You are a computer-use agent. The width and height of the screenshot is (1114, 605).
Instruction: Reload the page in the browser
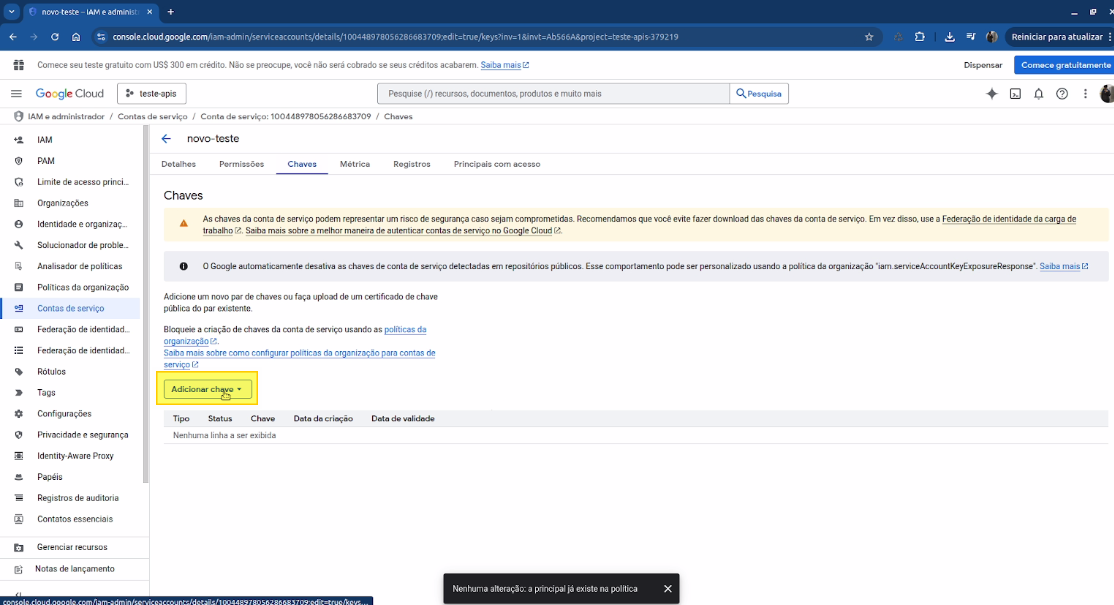55,37
